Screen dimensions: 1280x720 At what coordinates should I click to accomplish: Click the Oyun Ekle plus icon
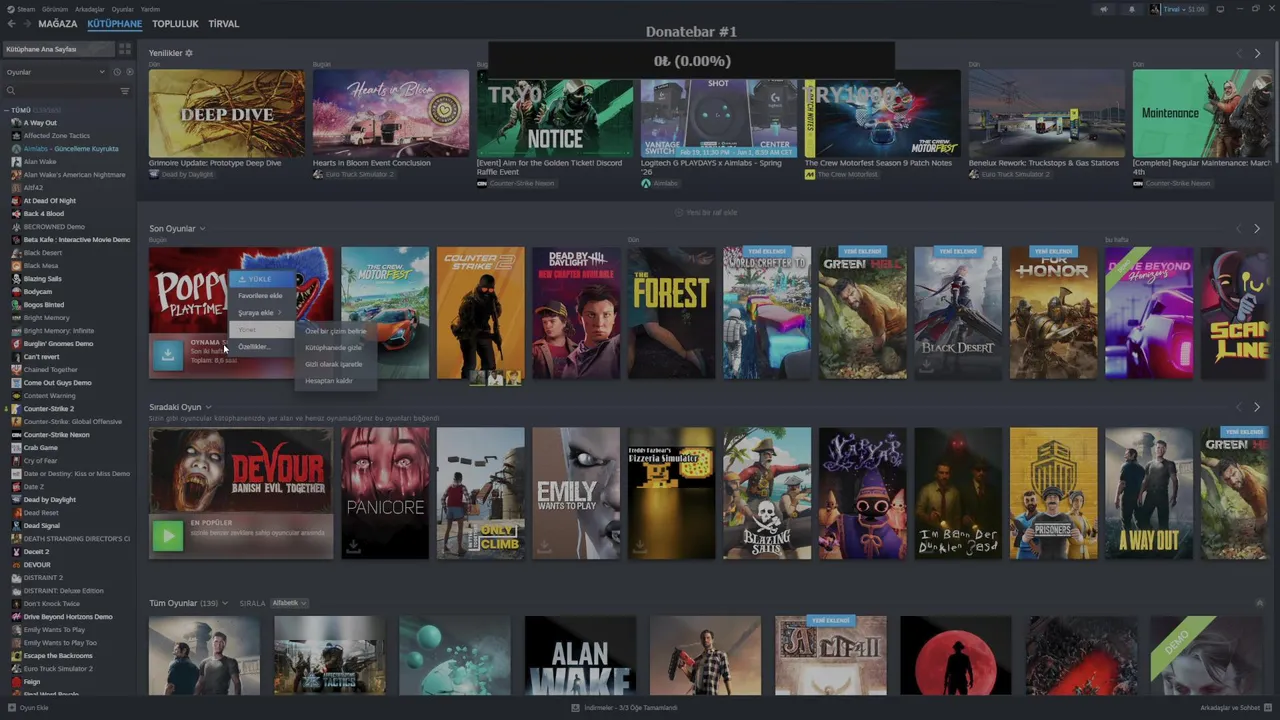click(11, 708)
